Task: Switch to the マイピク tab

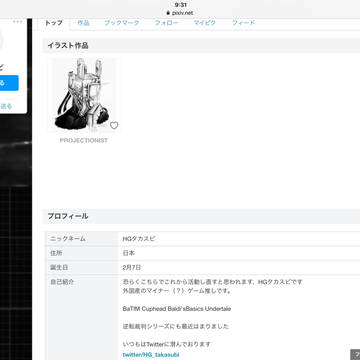Action: [205, 23]
